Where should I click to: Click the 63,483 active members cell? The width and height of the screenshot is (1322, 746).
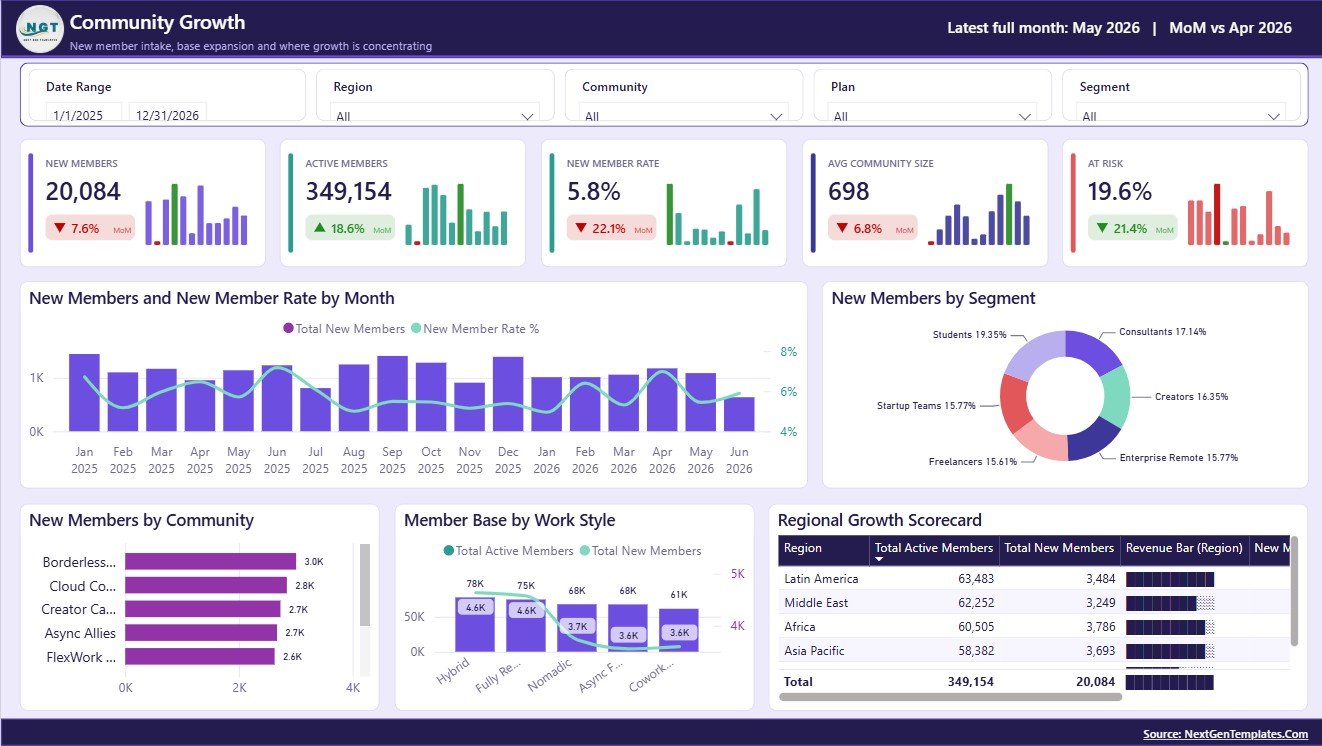974,579
